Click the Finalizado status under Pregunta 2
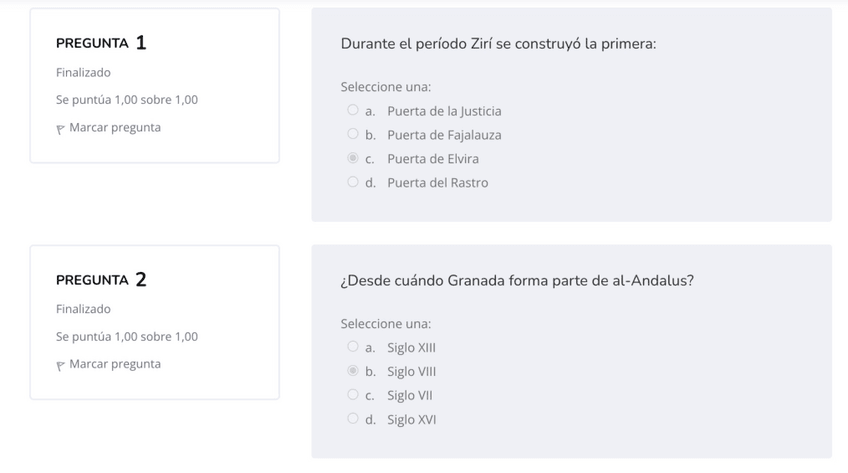Screen dimensions: 848x473 84,309
